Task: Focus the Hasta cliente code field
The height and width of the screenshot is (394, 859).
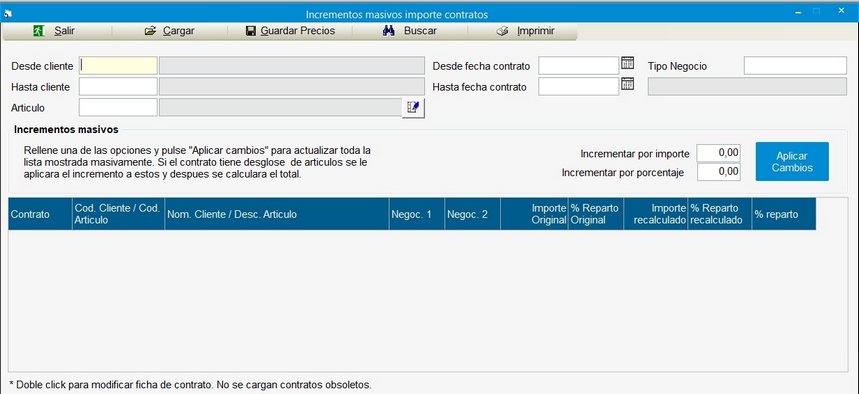Action: point(118,87)
